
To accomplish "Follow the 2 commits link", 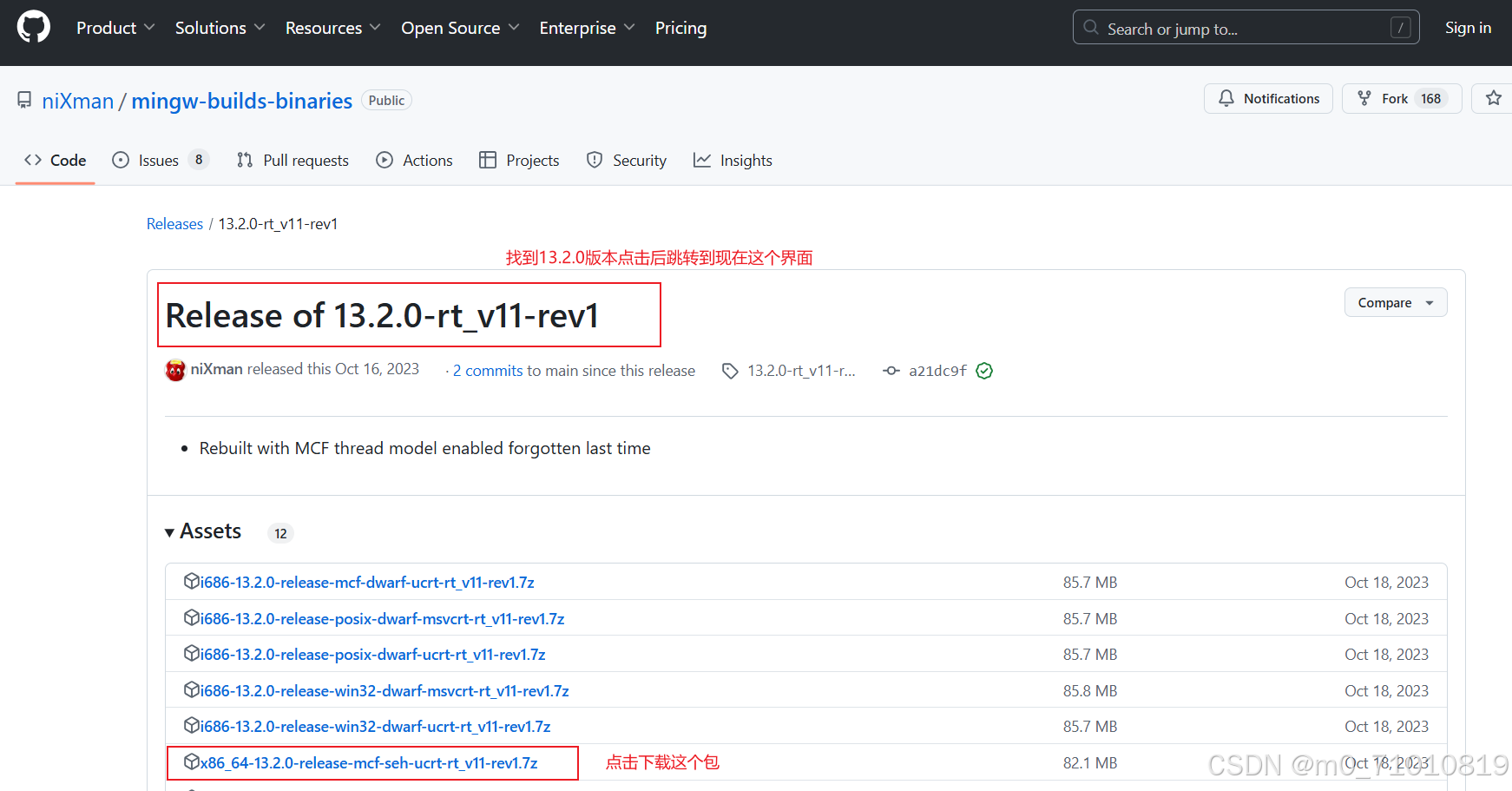I will [487, 370].
